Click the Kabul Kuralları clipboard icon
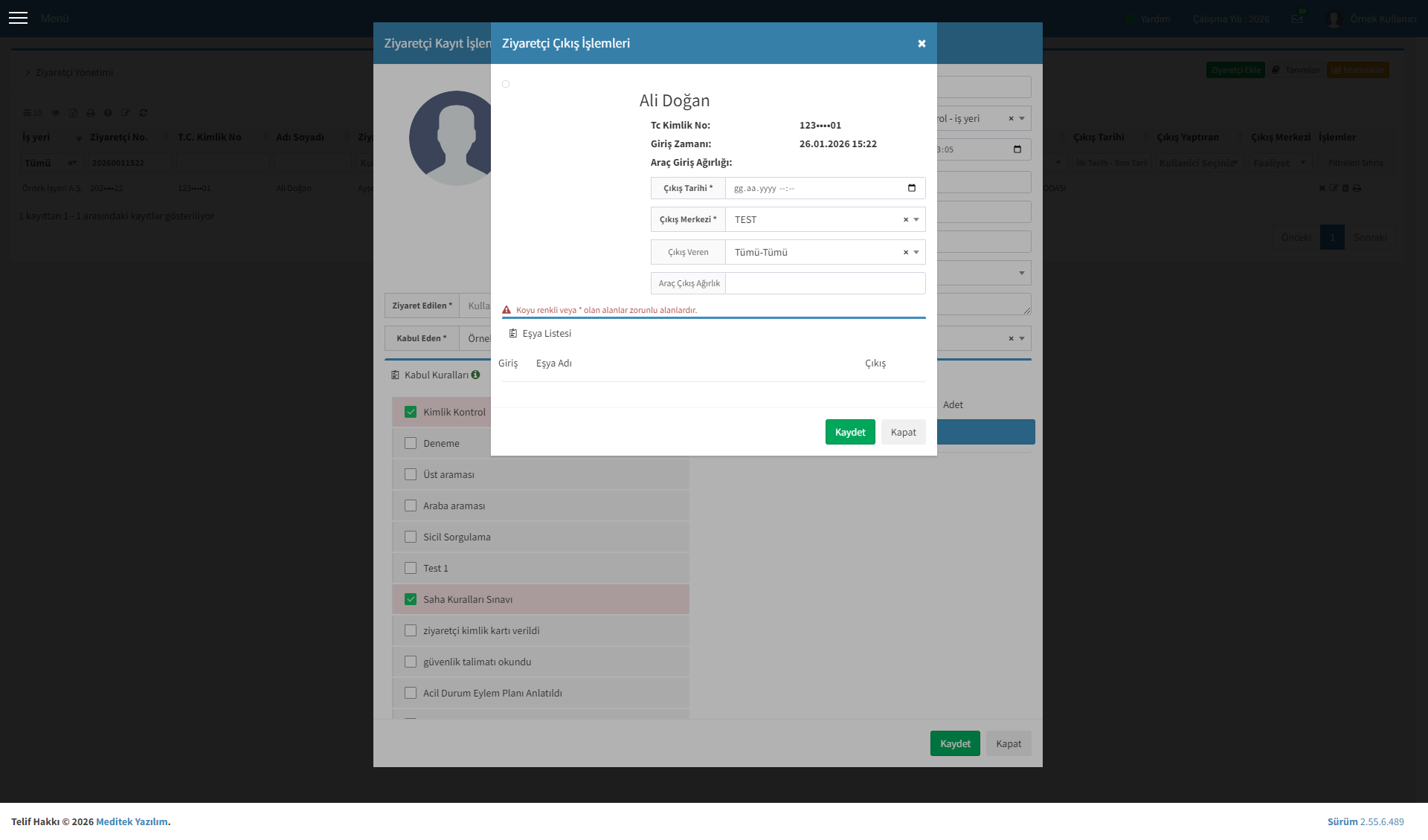Viewport: 1428px width, 840px height. point(395,375)
